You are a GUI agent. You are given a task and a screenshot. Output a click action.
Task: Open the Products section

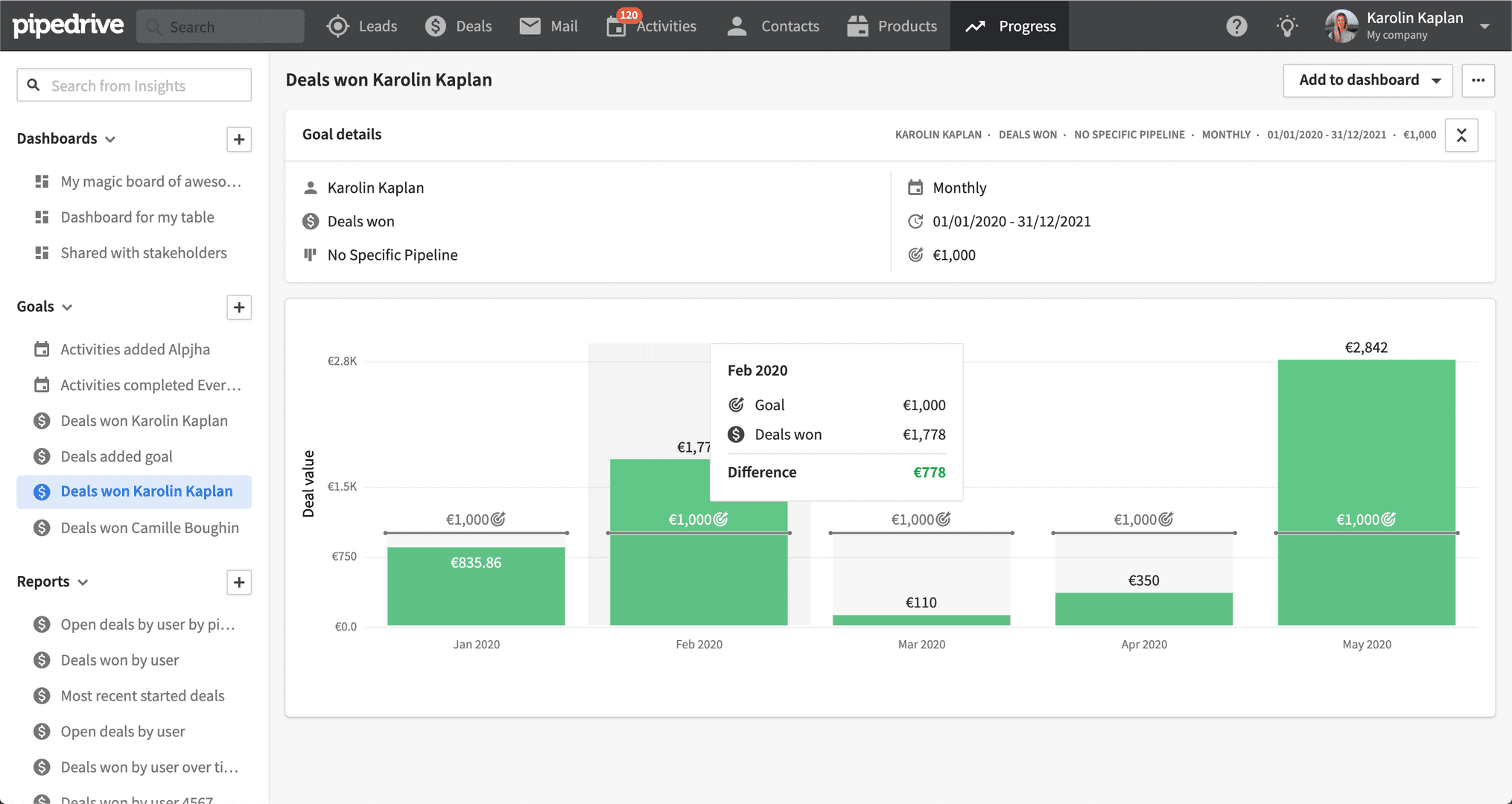pos(892,26)
